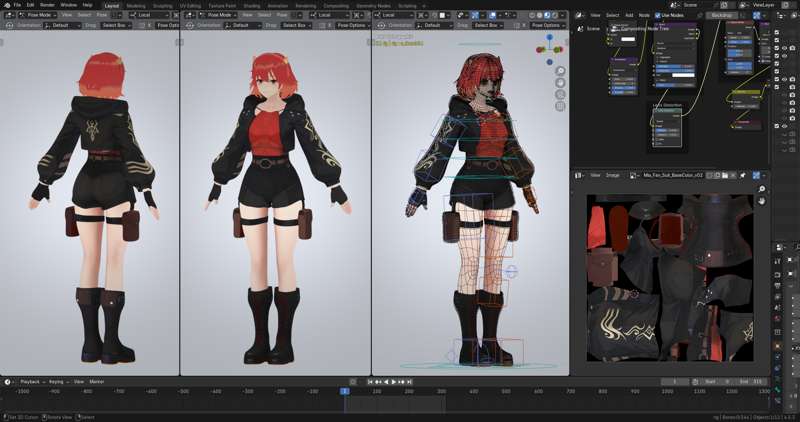Screen dimensions: 800x422
Task: Open the Pose menu in left viewport header
Action: 102,15
